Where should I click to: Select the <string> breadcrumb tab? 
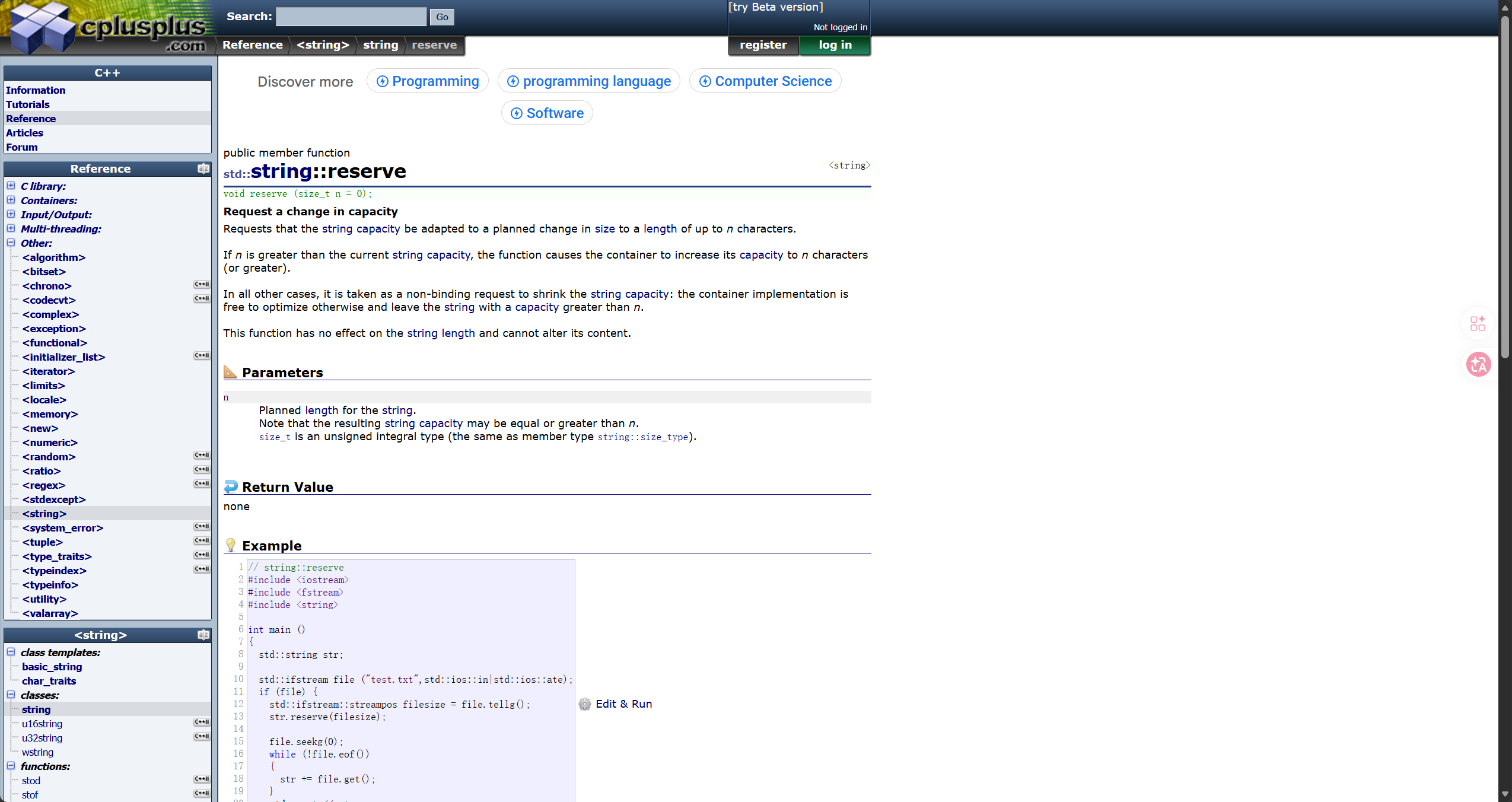coord(323,45)
